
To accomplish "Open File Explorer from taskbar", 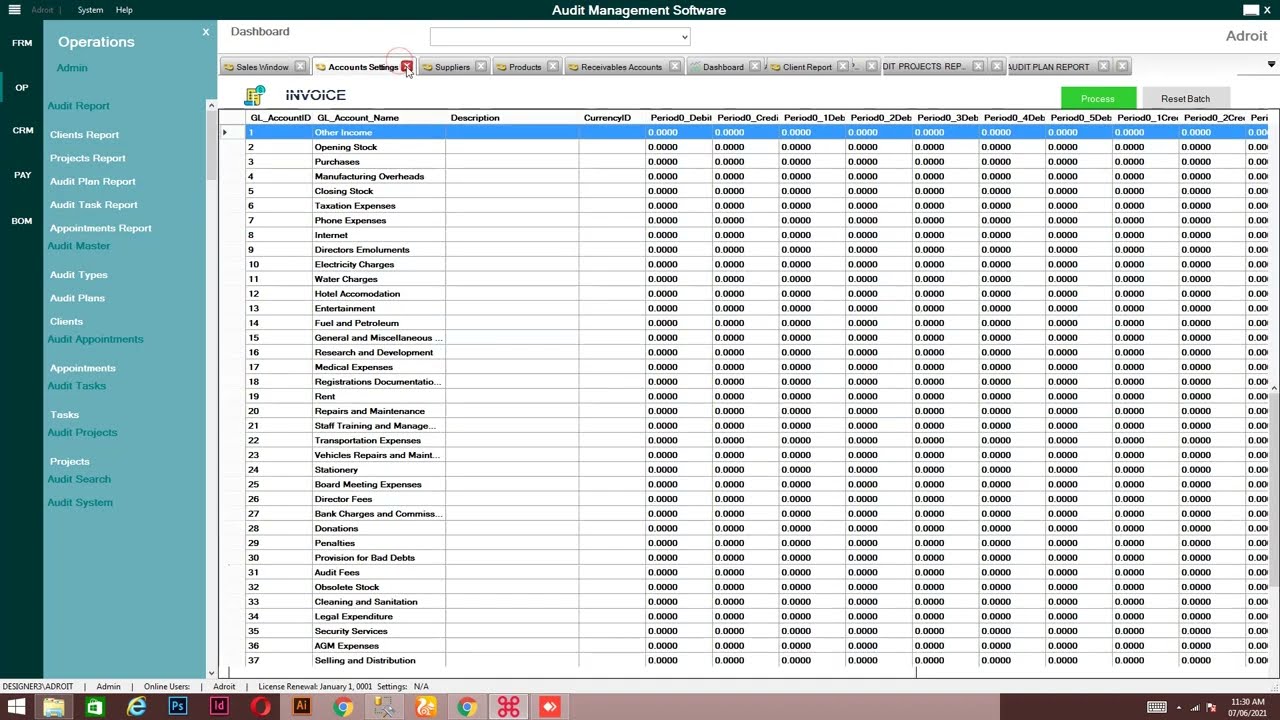I will coord(54,707).
